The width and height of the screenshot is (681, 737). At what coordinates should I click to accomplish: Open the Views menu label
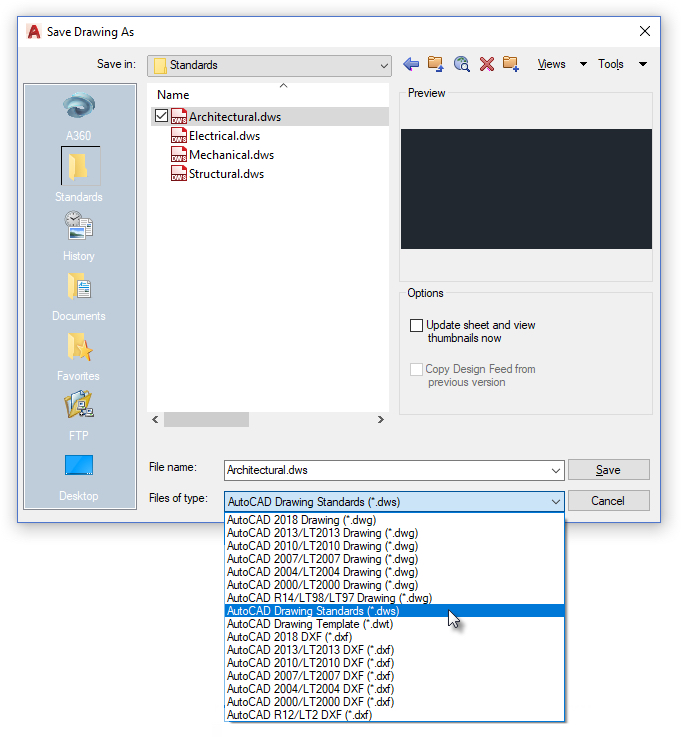click(x=551, y=64)
